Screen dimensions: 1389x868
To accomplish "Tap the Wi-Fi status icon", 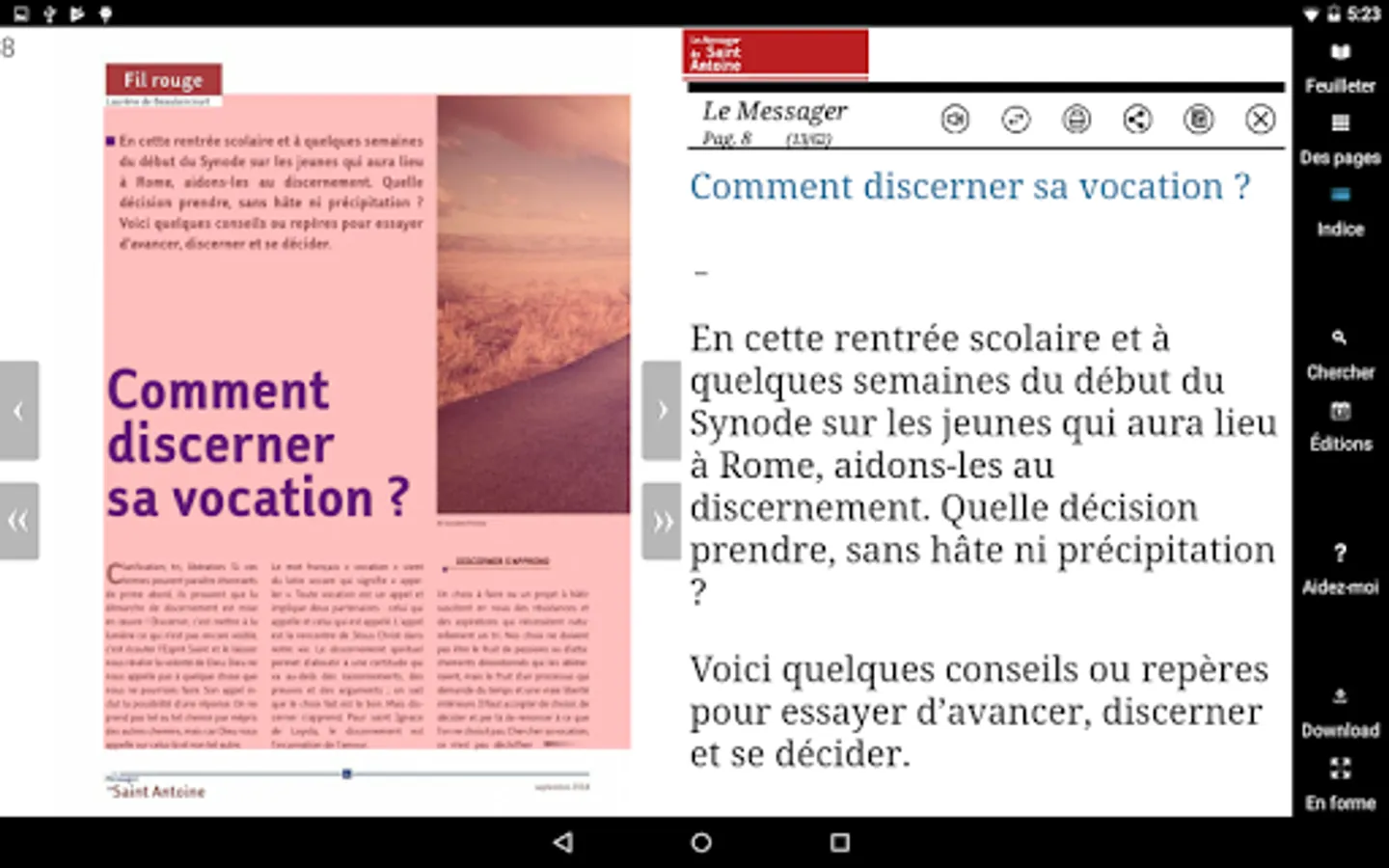I will tap(1311, 14).
